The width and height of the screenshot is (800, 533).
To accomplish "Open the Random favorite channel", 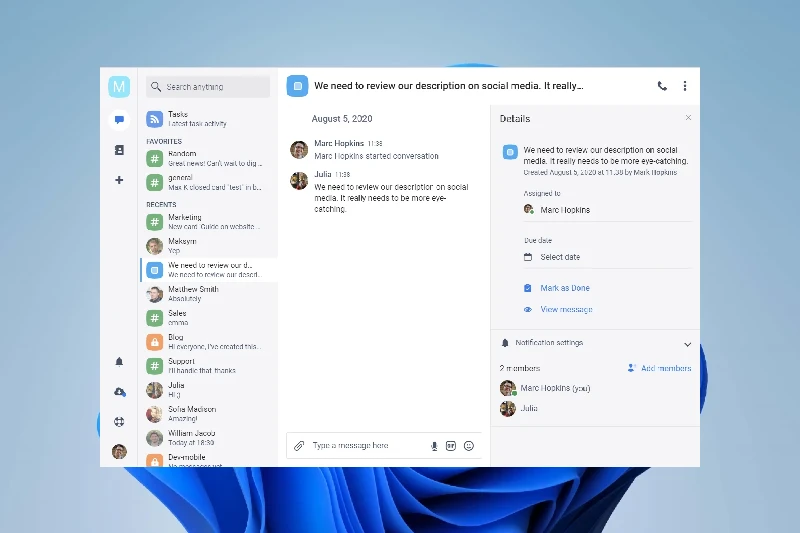I will pyautogui.click(x=209, y=158).
